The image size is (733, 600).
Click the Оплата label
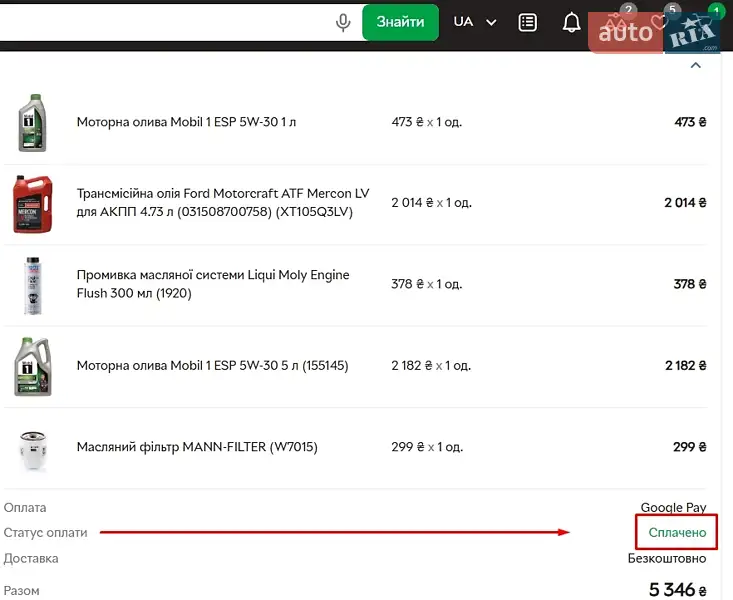[x=25, y=507]
